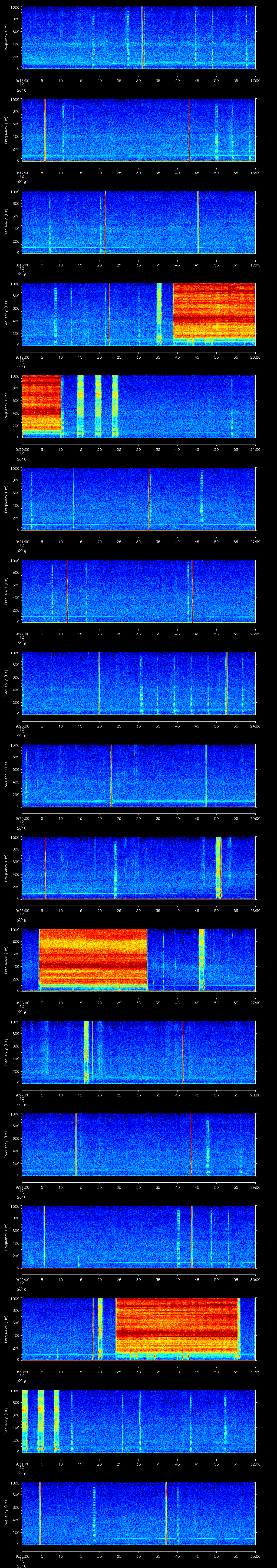
Task: Click the yellow burst near 15s in 9:20:00 spectrogram
Action: (80, 406)
